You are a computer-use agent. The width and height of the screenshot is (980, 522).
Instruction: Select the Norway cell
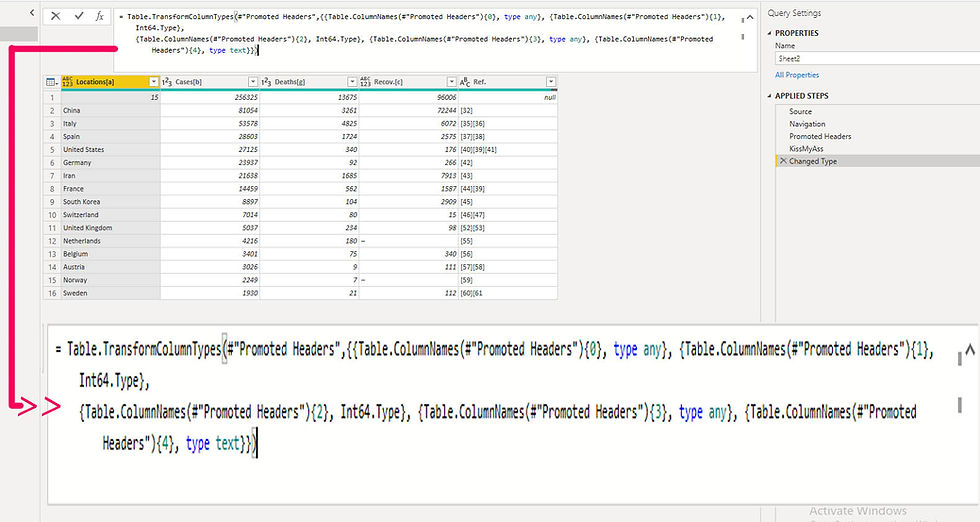pyautogui.click(x=110, y=280)
